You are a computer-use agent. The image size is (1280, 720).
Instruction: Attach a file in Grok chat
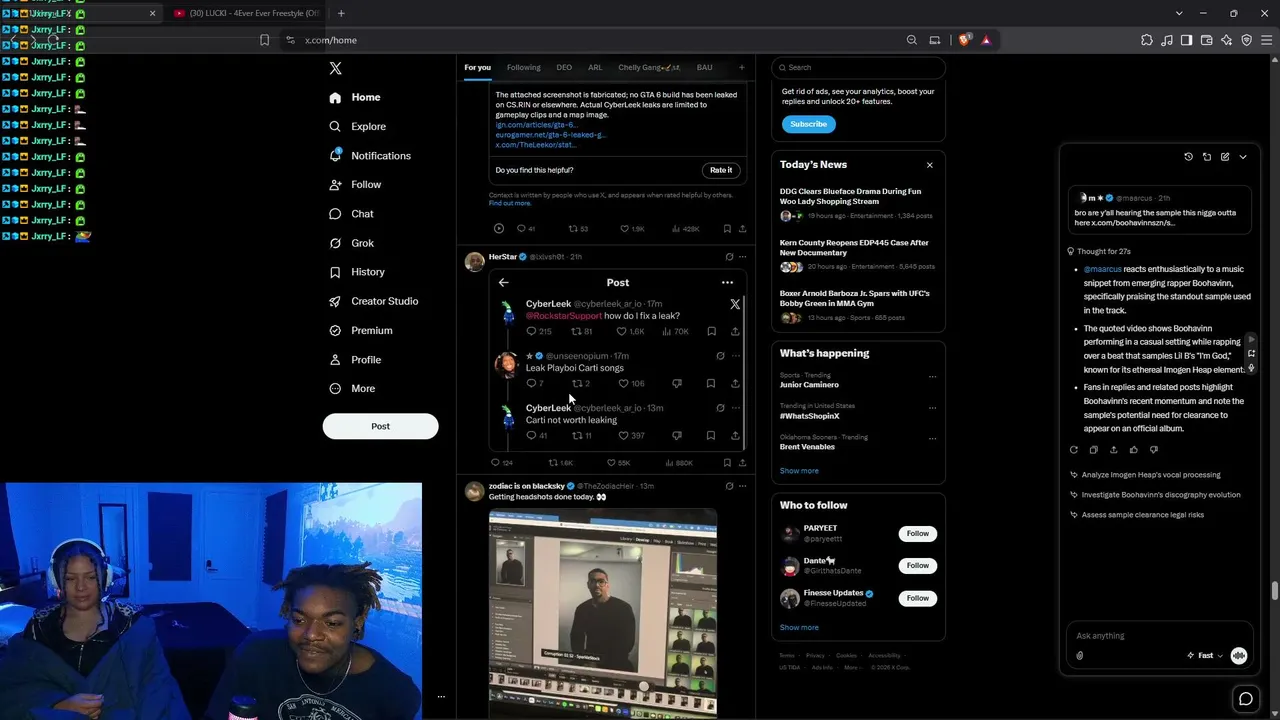(x=1080, y=656)
